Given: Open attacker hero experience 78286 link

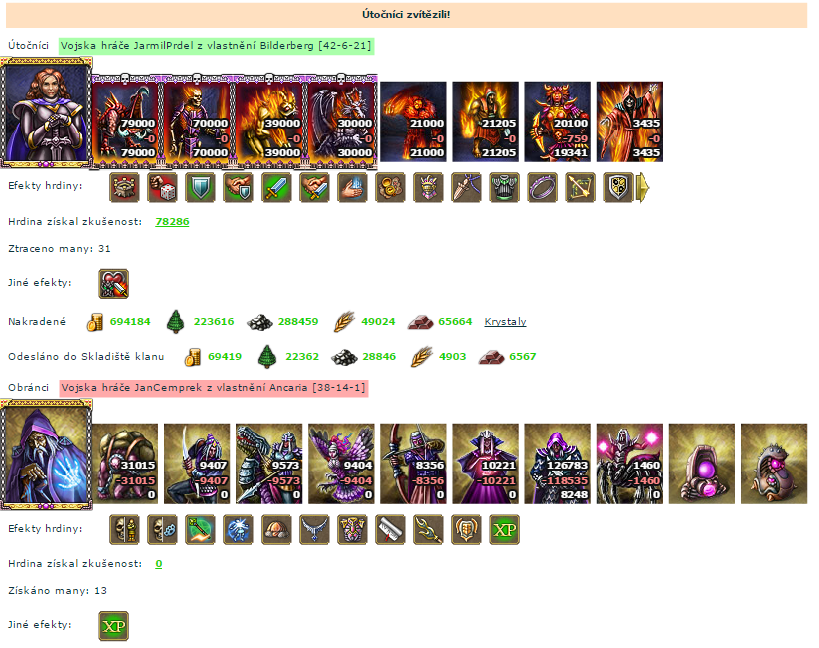Looking at the screenshot, I should [x=172, y=221].
